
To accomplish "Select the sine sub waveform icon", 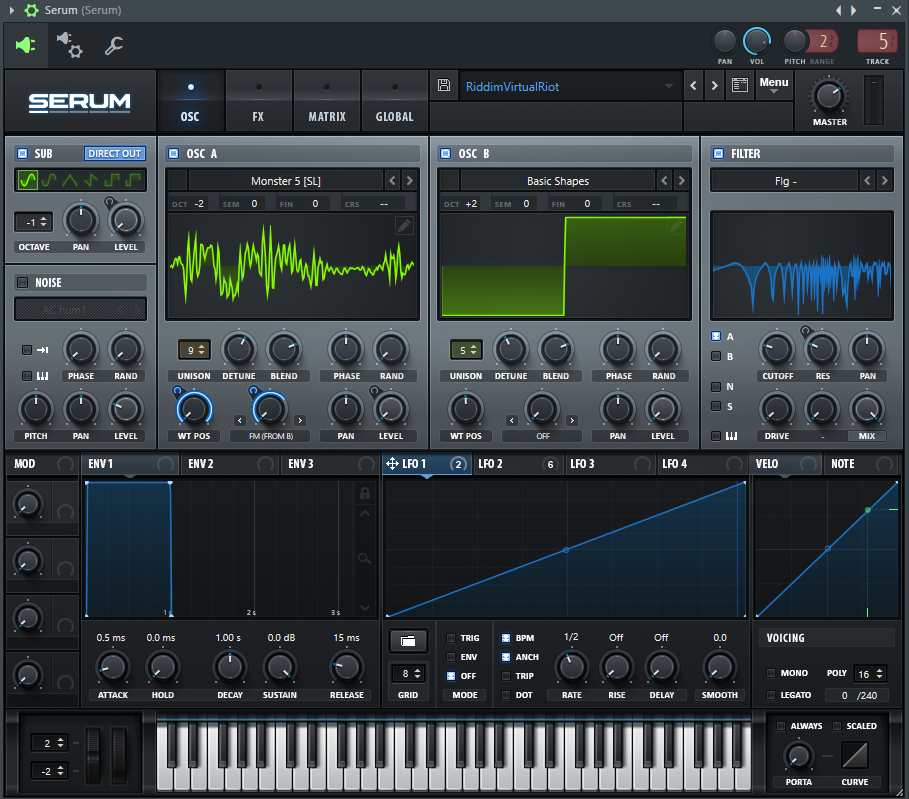I will [x=27, y=180].
